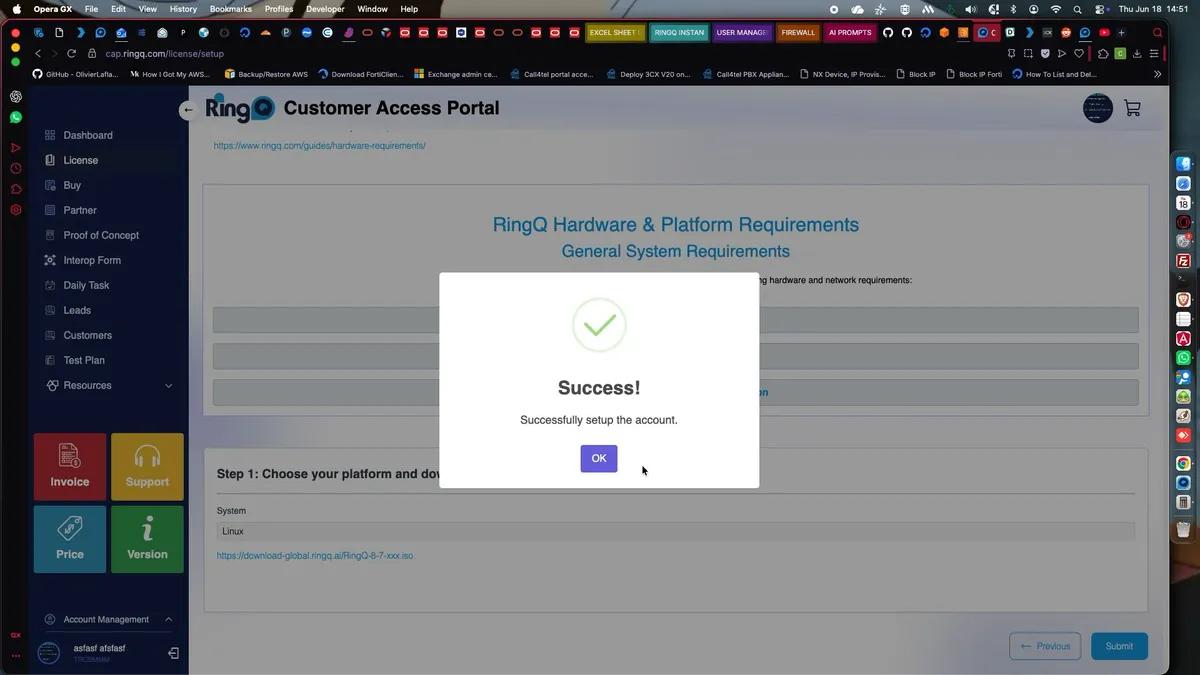Viewport: 1200px width, 675px height.
Task: Open the yellow Support headset tile
Action: coord(147,466)
